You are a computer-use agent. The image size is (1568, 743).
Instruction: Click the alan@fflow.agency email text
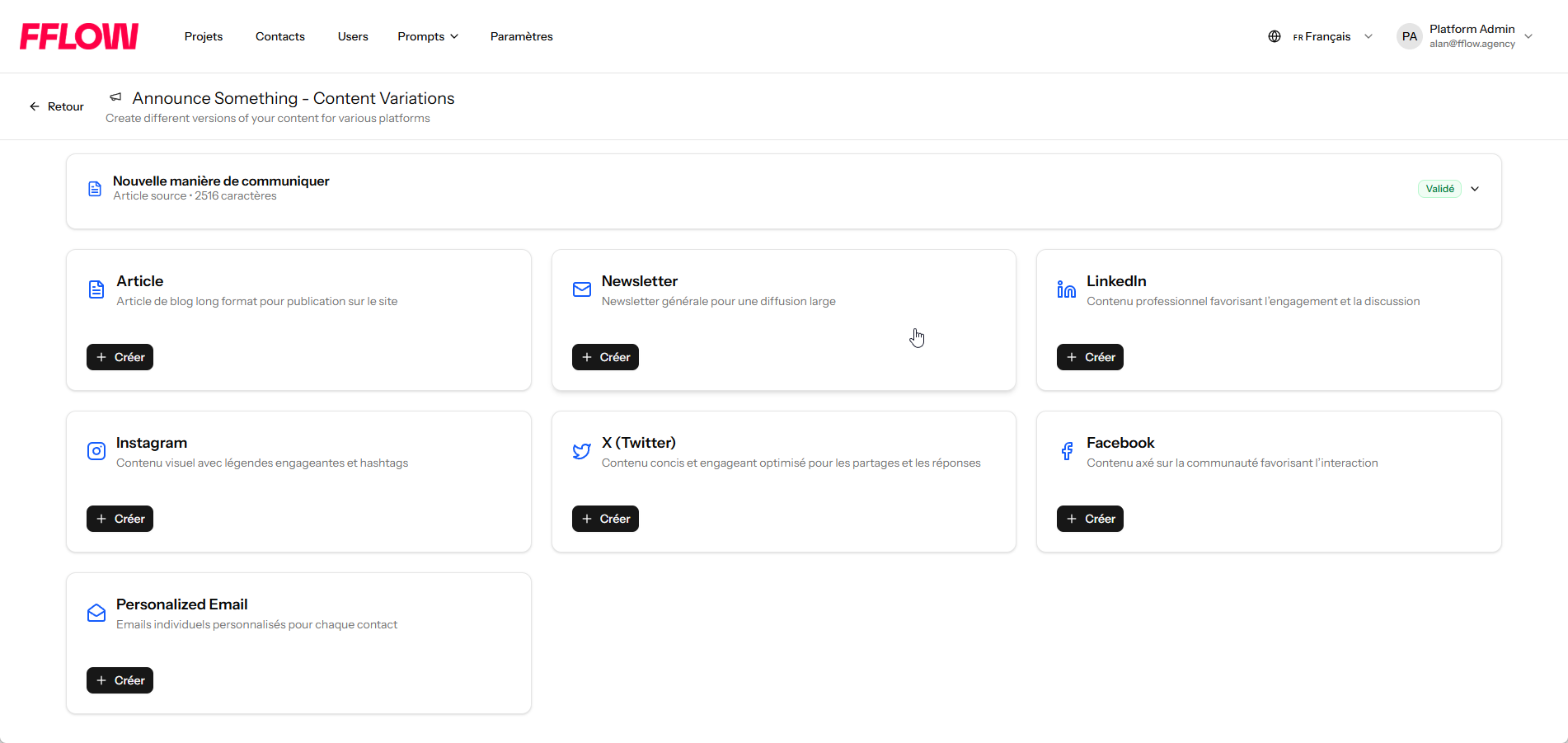[1472, 44]
